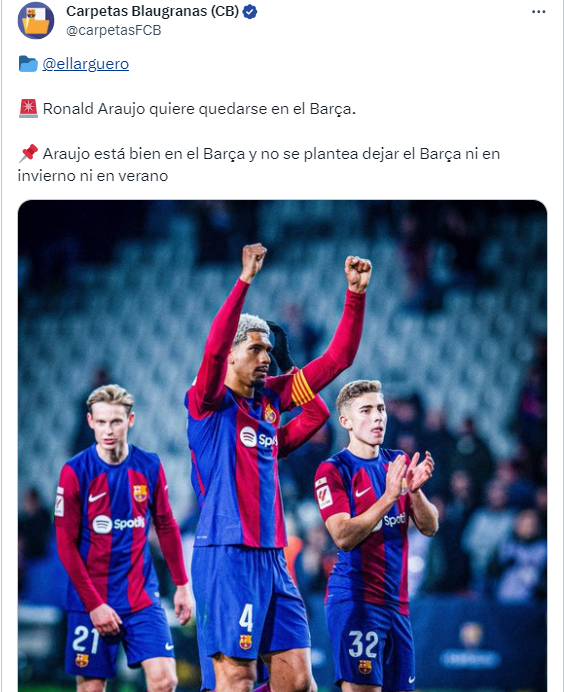Open the Carpetas Blaugranas profile avatar
Screen dimensions: 564x692
tap(36, 20)
